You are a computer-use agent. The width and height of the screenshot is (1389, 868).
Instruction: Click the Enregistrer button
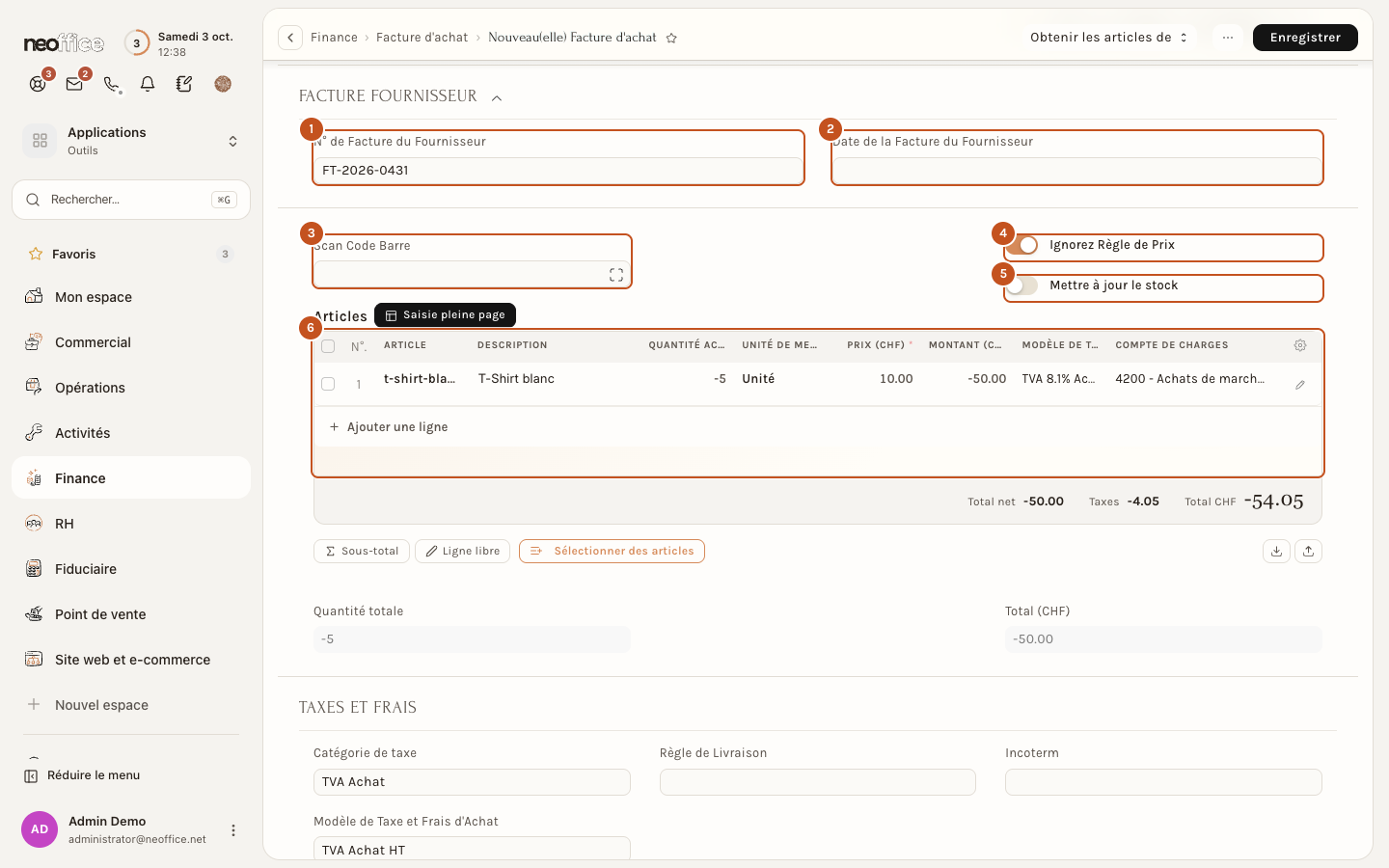tap(1305, 38)
